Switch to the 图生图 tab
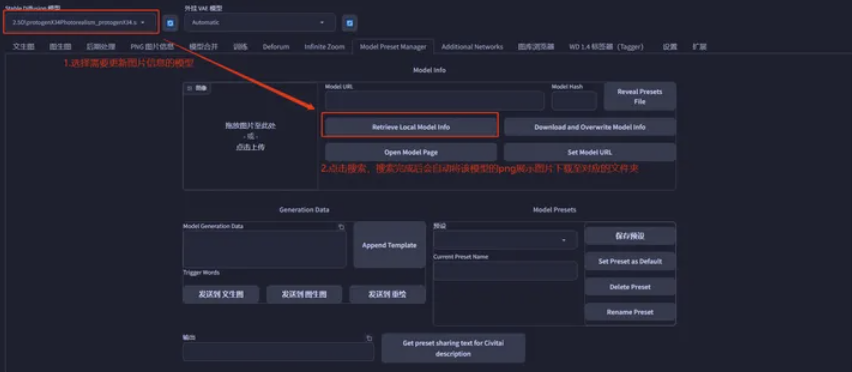The height and width of the screenshot is (372, 852). coord(60,47)
